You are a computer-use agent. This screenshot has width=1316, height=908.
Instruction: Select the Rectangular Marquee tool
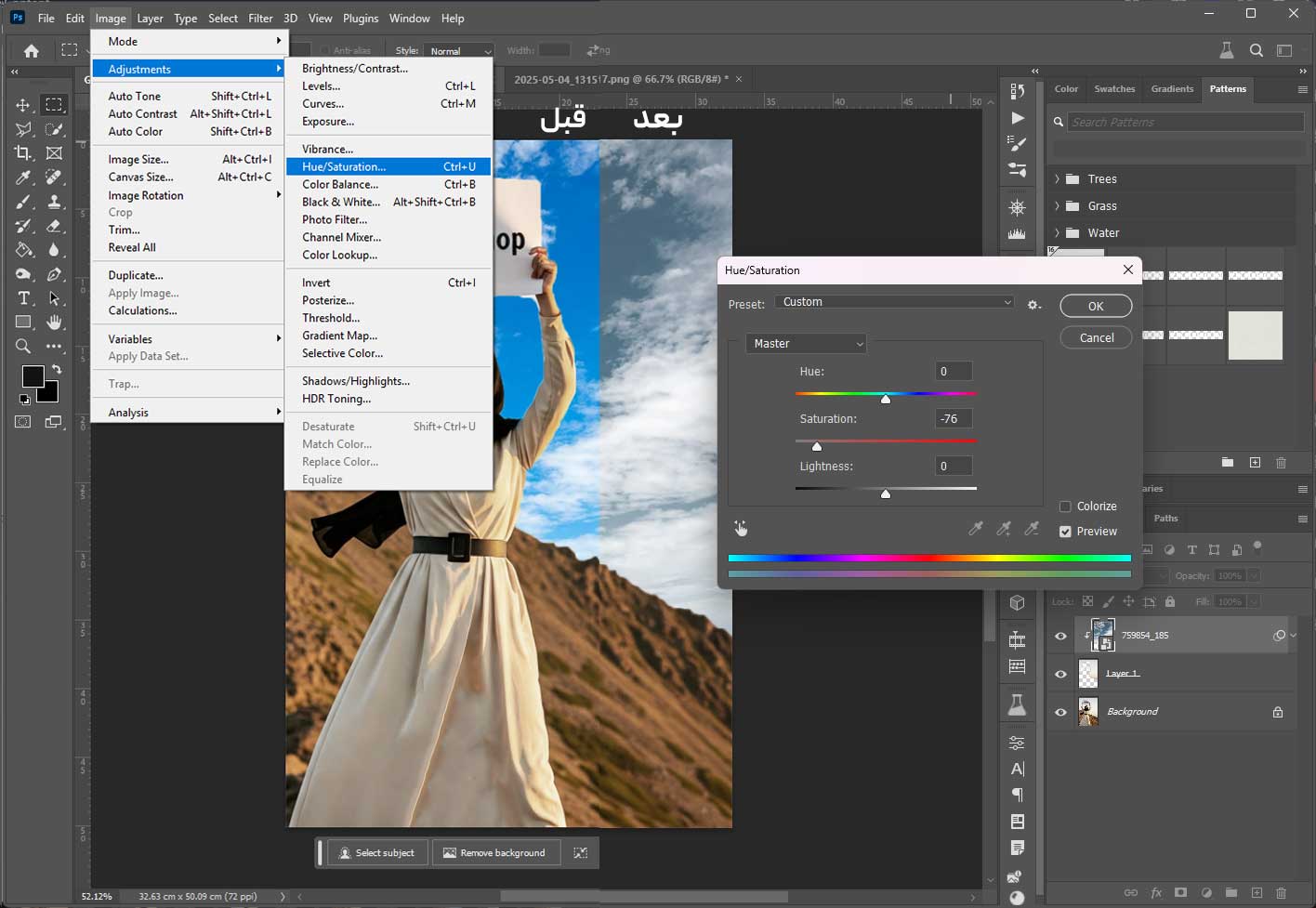tap(55, 105)
